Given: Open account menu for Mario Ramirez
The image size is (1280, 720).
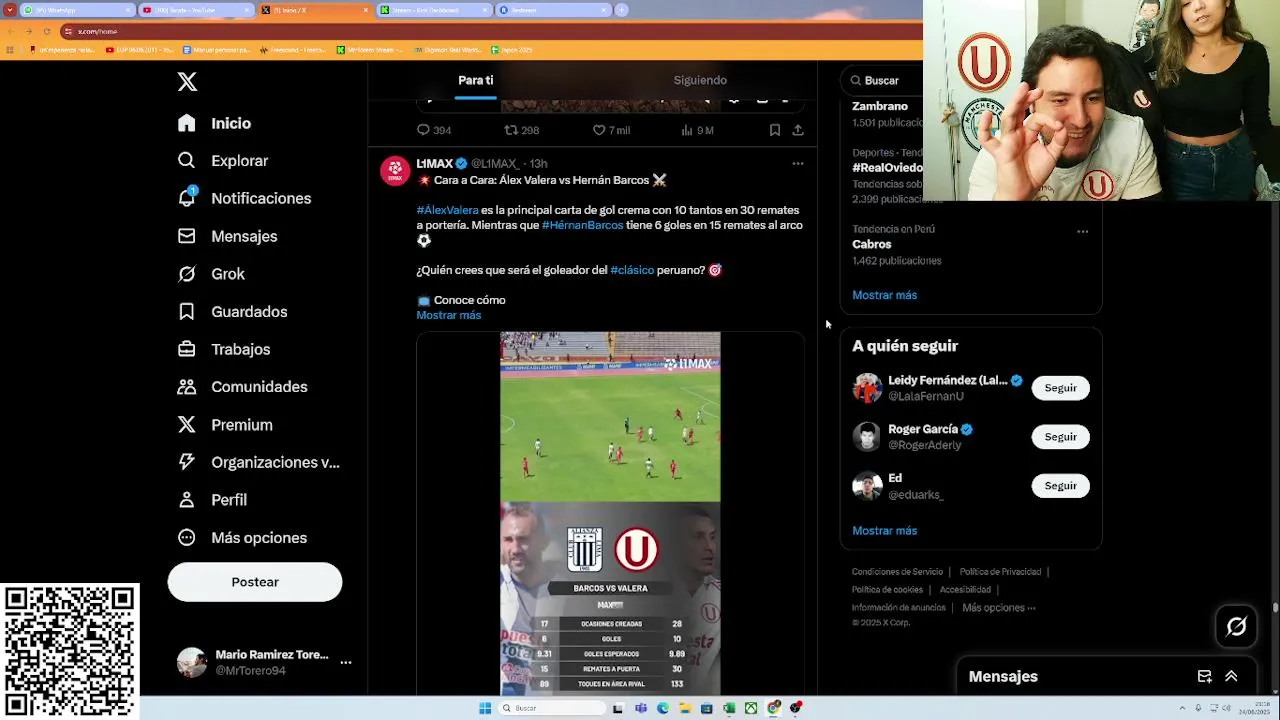Looking at the screenshot, I should tap(346, 662).
